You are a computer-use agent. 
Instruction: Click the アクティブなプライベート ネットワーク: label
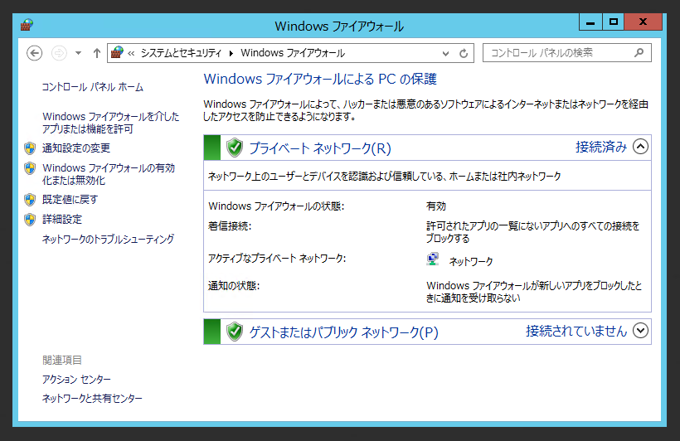pyautogui.click(x=277, y=258)
